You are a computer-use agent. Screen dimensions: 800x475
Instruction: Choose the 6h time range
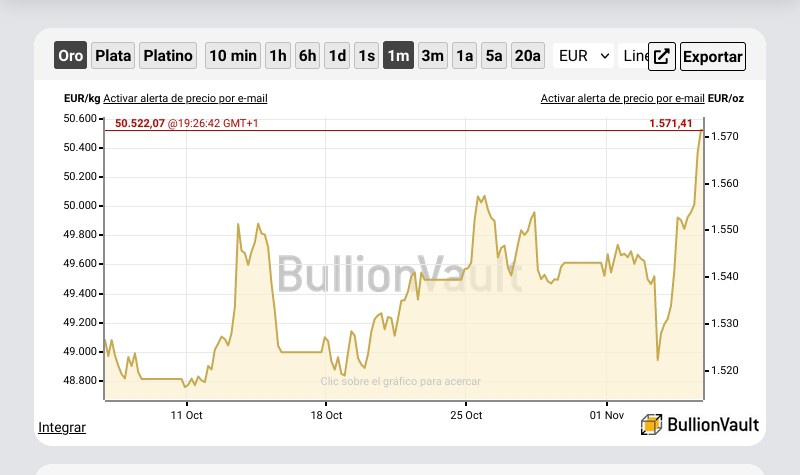(x=307, y=55)
